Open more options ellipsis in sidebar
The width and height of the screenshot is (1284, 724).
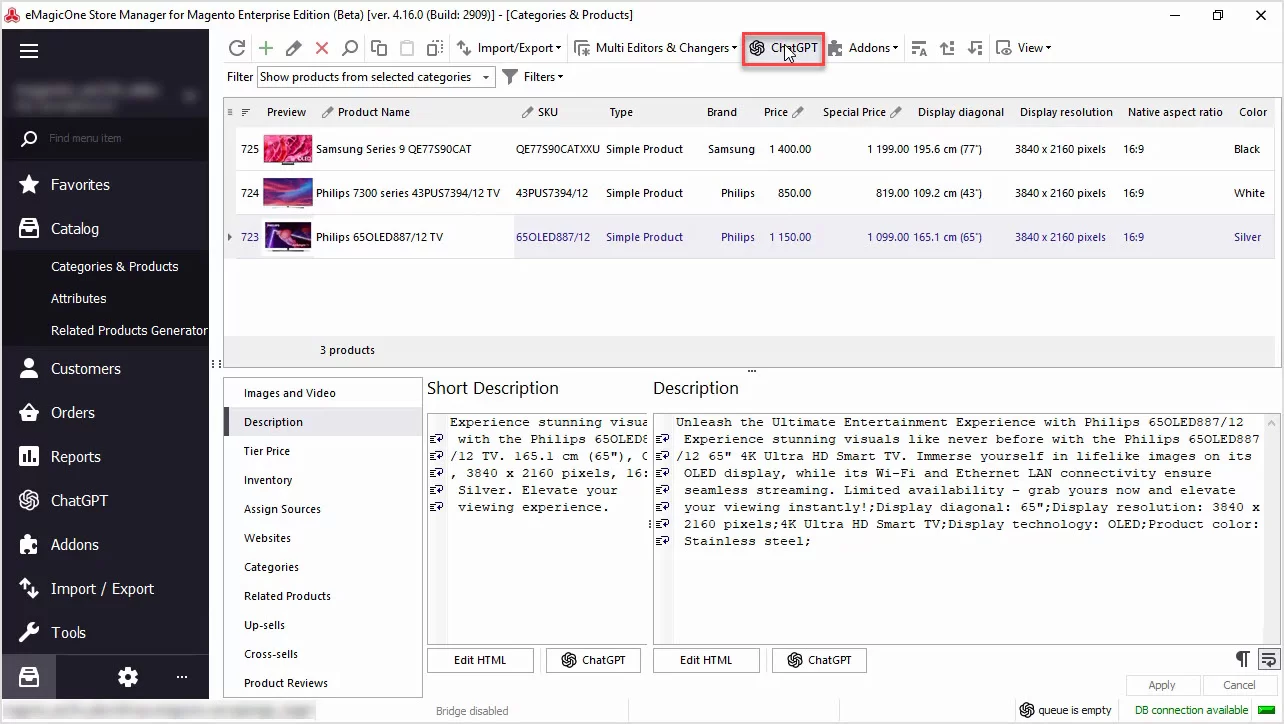pyautogui.click(x=182, y=677)
